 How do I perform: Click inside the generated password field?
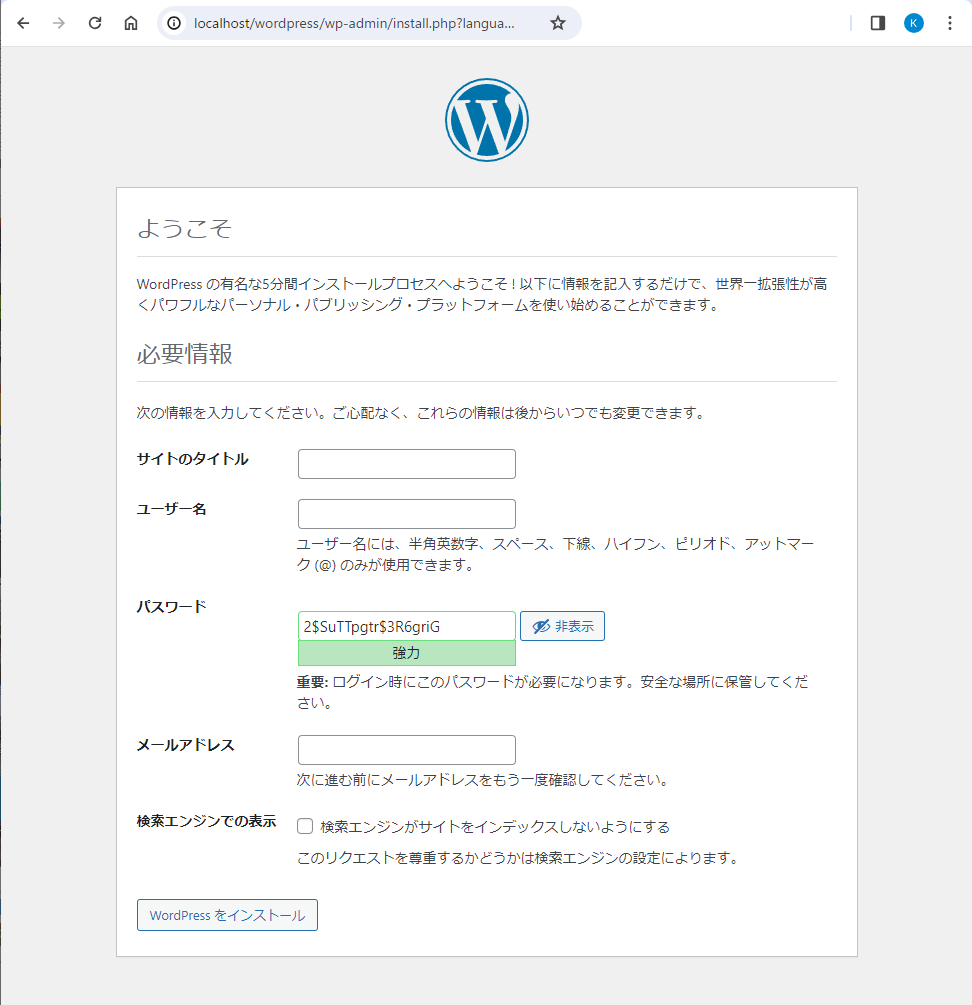406,627
